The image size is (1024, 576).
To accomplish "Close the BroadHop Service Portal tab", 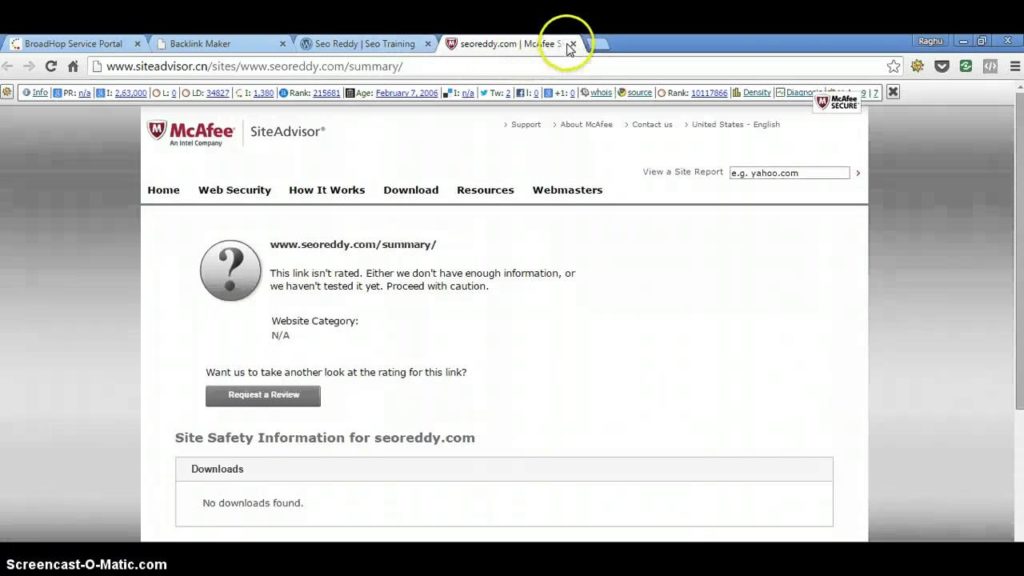I will click(x=137, y=44).
